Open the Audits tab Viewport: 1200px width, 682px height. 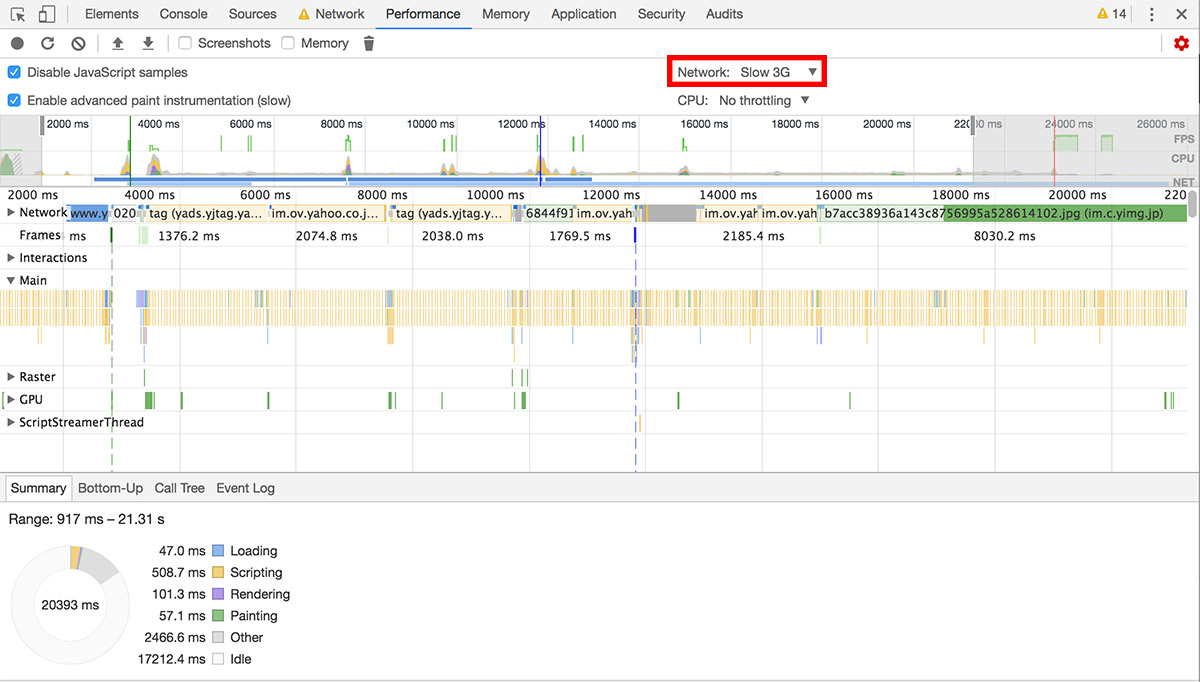point(724,14)
